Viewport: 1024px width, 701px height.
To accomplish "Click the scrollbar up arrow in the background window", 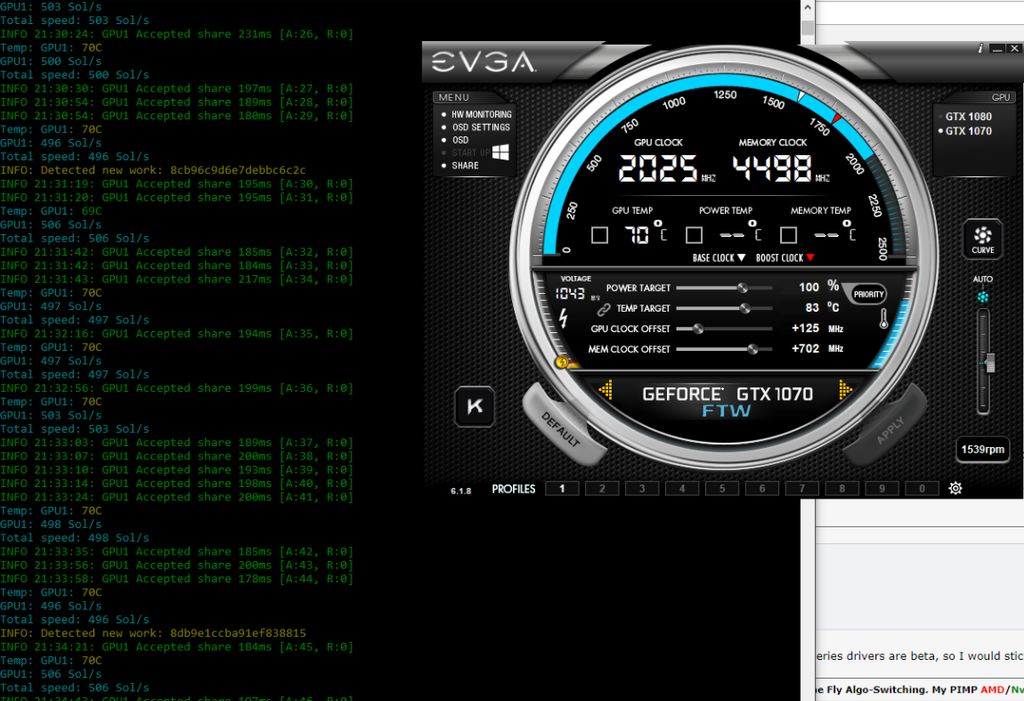I will [x=808, y=8].
